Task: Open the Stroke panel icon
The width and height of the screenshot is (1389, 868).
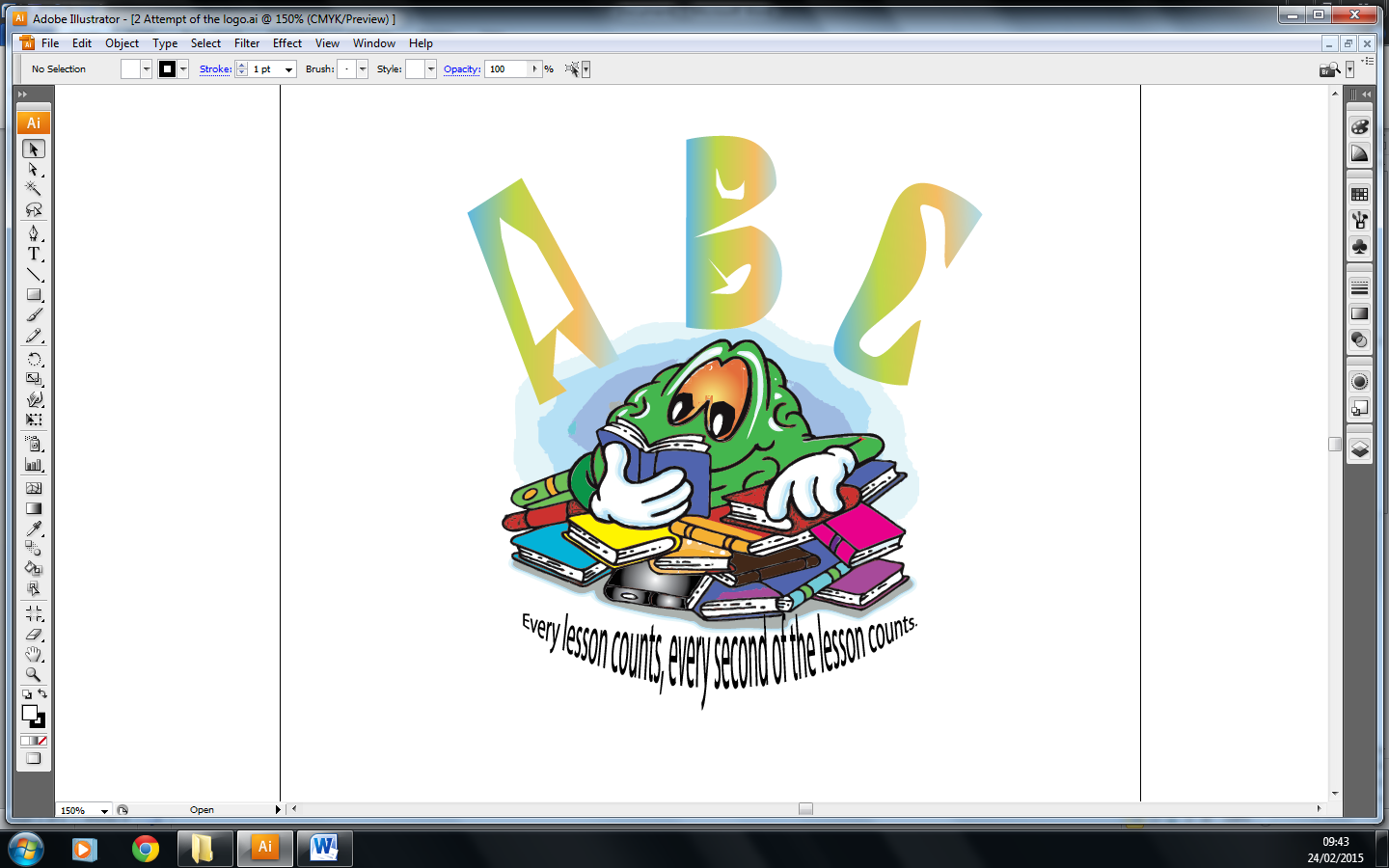Action: [x=1360, y=287]
